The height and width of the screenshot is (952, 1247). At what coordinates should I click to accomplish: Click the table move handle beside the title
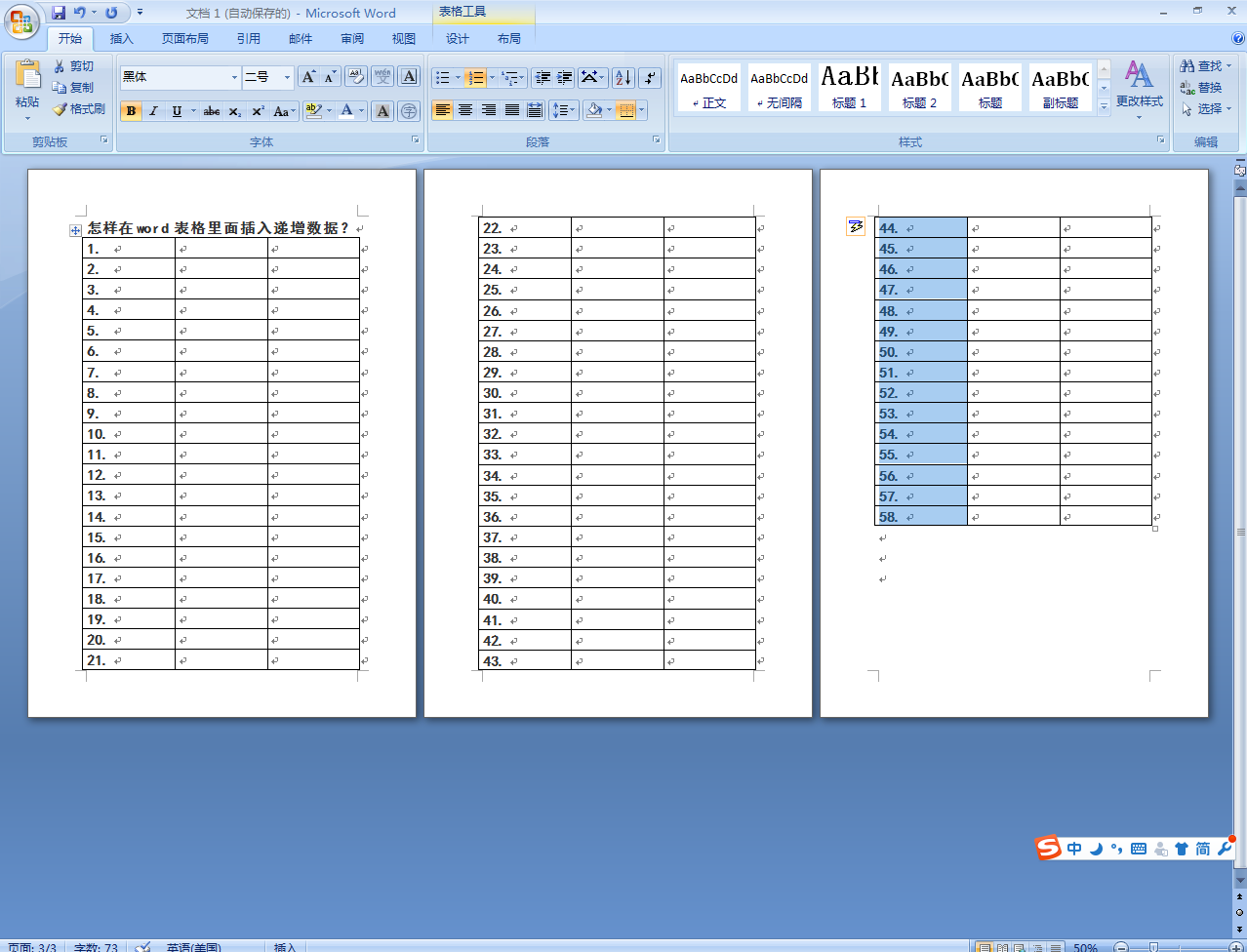pyautogui.click(x=75, y=230)
